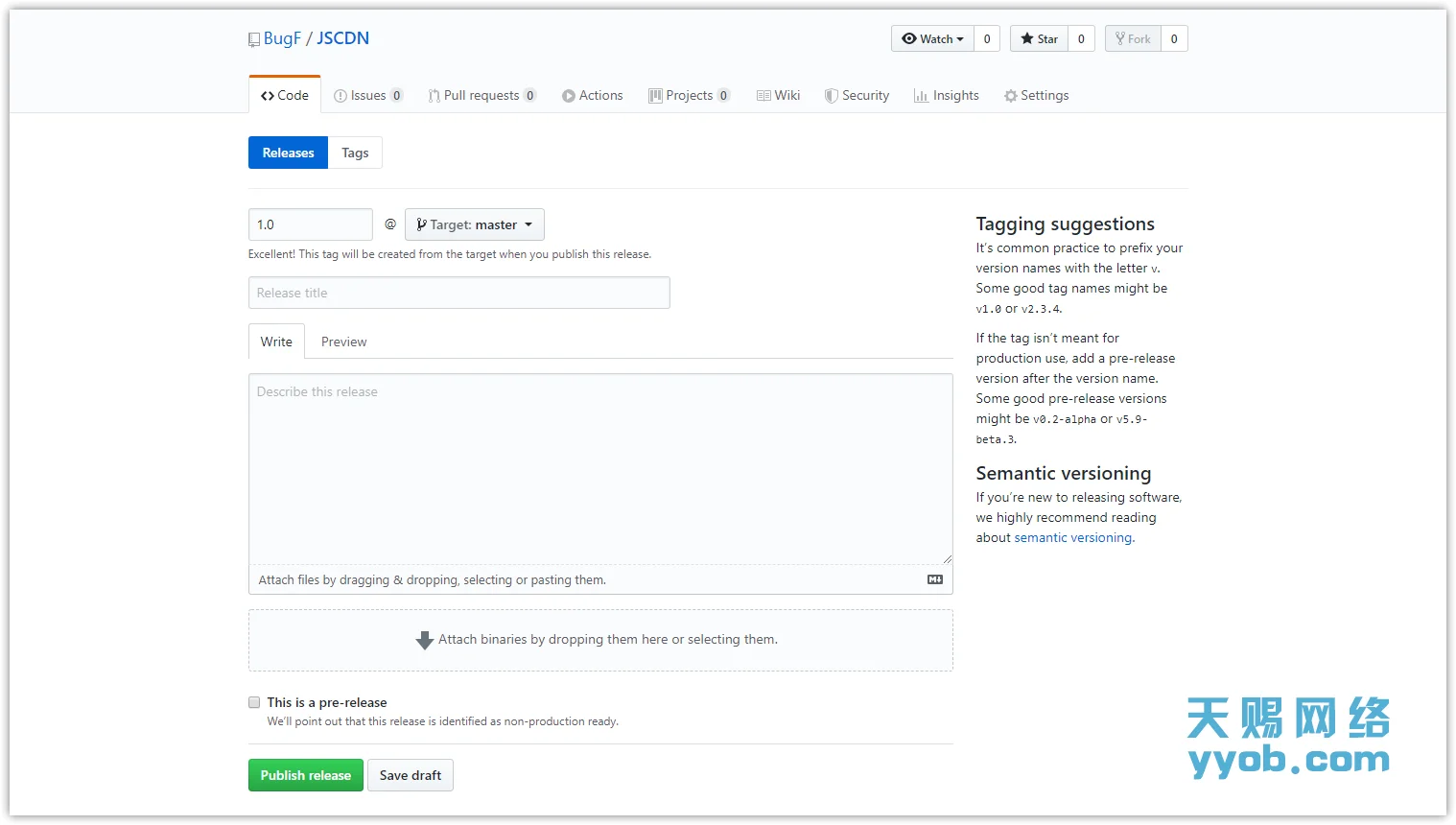Open the Target: master branch selector

(475, 224)
